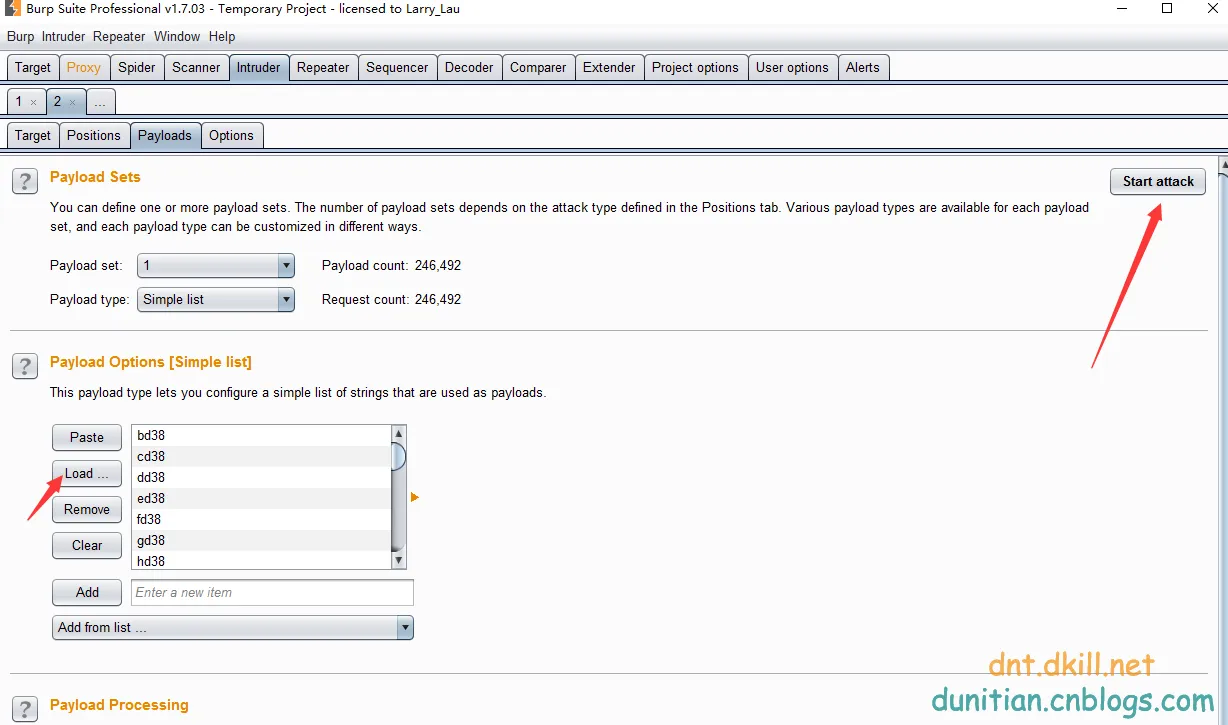Open the Payload type dropdown

pos(216,299)
